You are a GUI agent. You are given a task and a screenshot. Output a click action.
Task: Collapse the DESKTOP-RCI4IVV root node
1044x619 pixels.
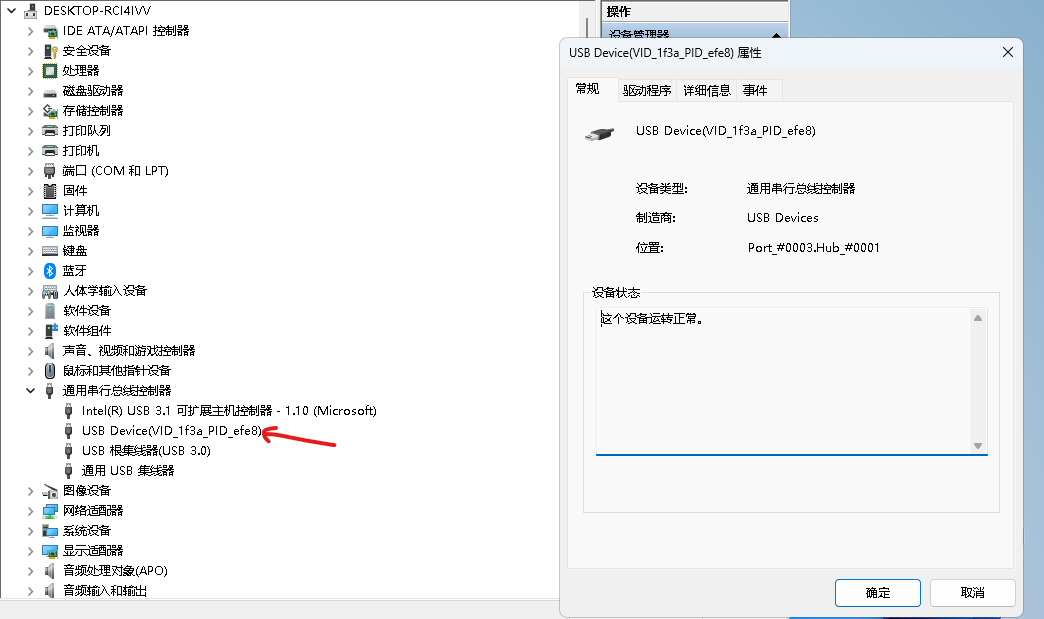coord(11,11)
